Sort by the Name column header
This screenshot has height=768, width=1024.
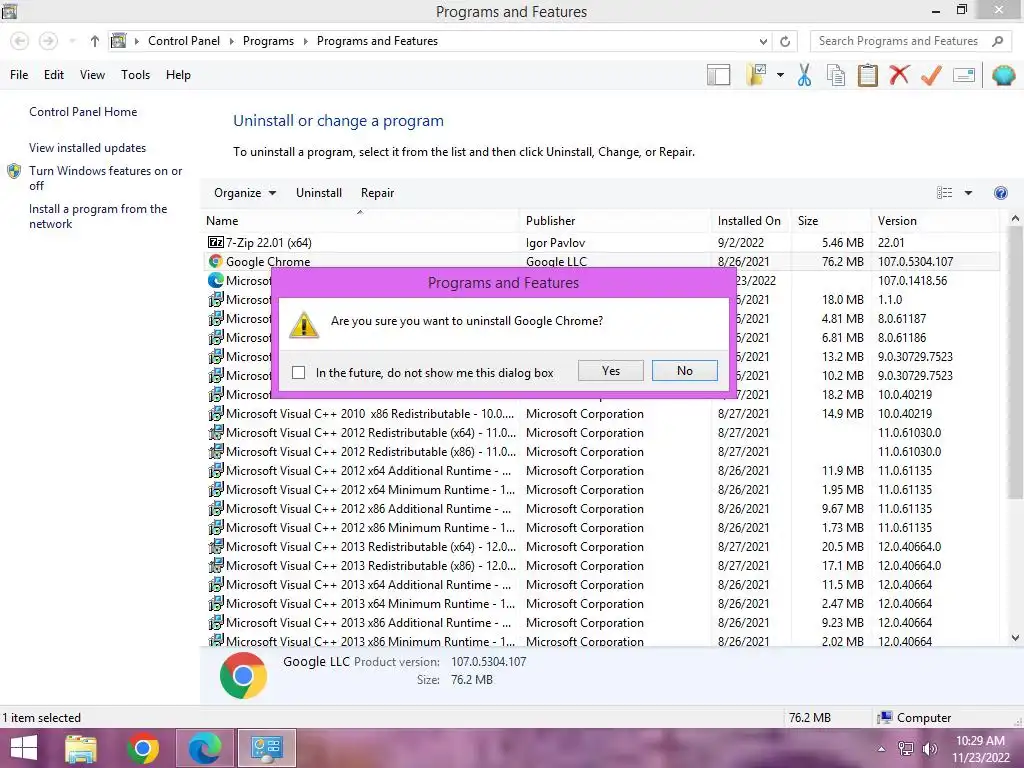tap(360, 221)
